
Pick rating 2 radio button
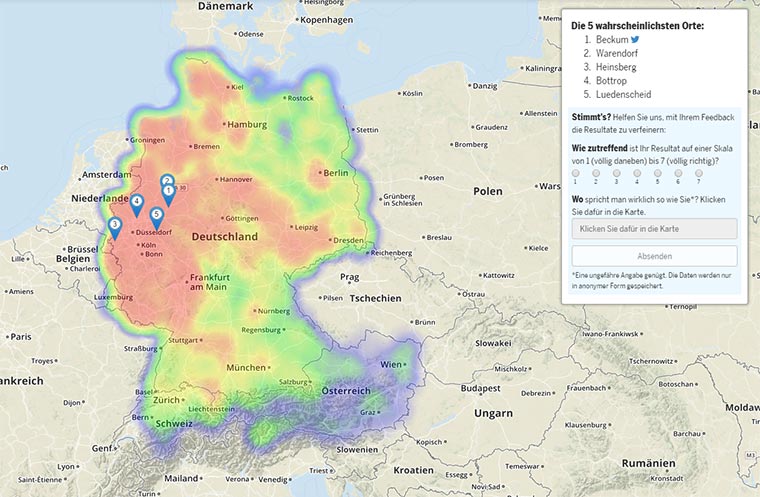click(x=596, y=173)
